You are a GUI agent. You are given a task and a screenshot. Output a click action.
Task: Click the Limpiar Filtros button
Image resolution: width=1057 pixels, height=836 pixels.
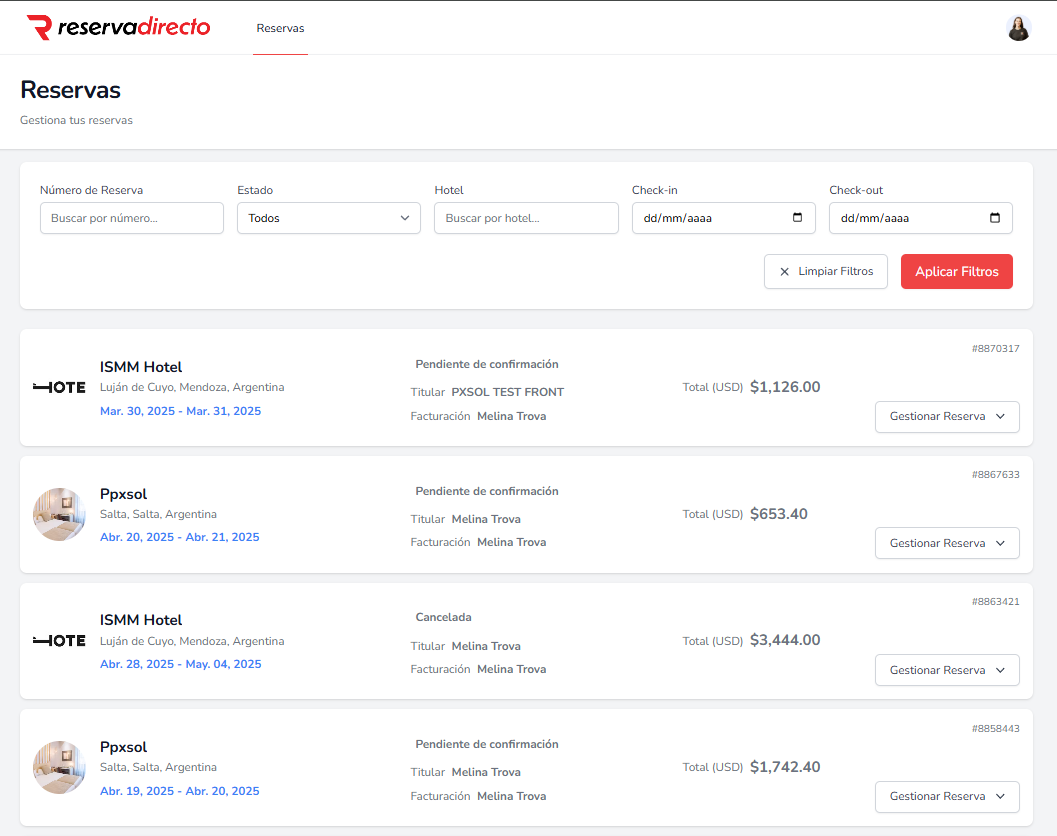click(x=825, y=272)
